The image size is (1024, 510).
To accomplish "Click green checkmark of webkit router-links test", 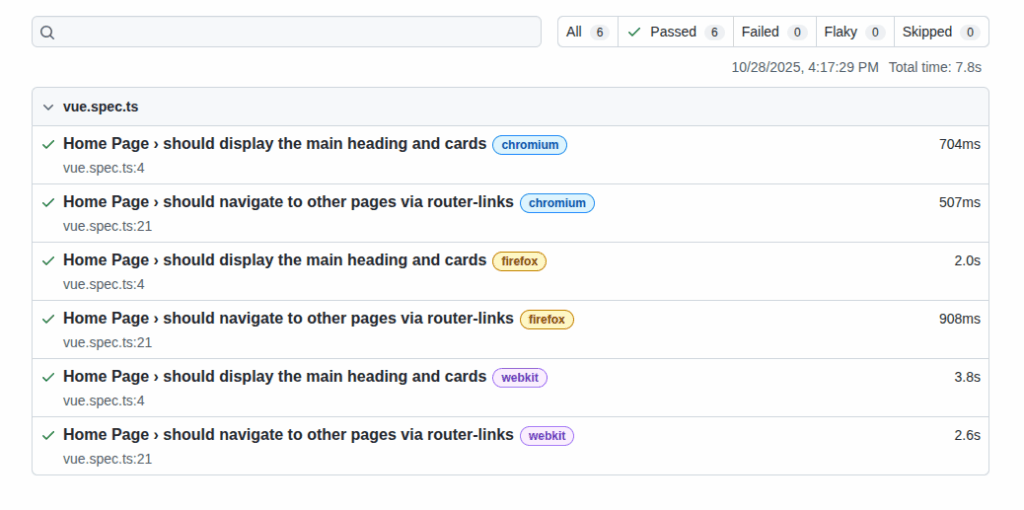I will [48, 435].
